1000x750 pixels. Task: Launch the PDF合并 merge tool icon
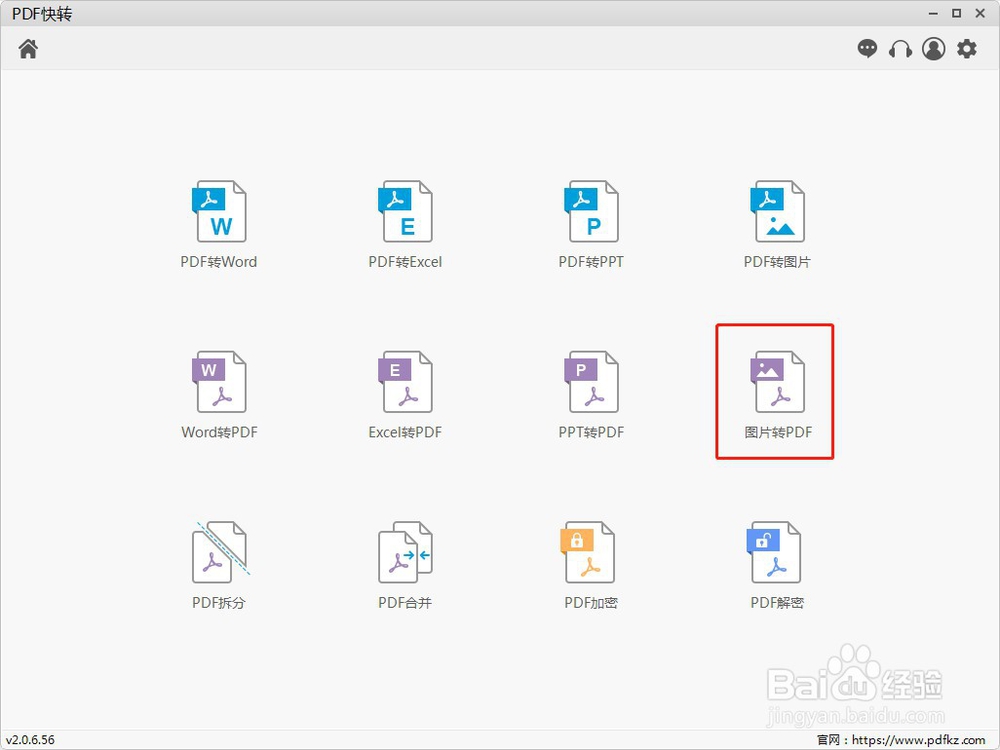pyautogui.click(x=405, y=552)
